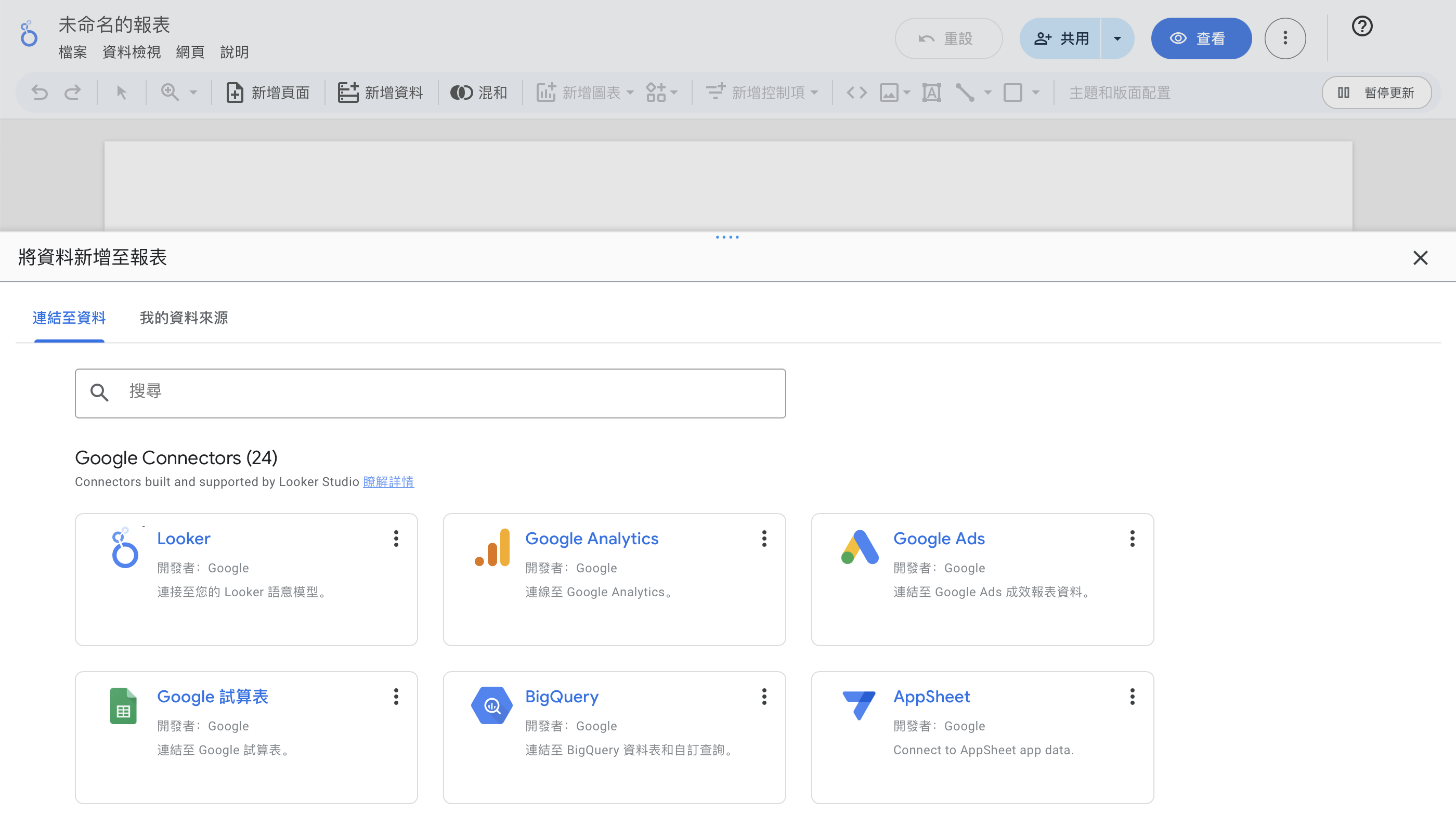1456x813 pixels.
Task: Open Google Analytics connector options menu
Action: pos(764,539)
